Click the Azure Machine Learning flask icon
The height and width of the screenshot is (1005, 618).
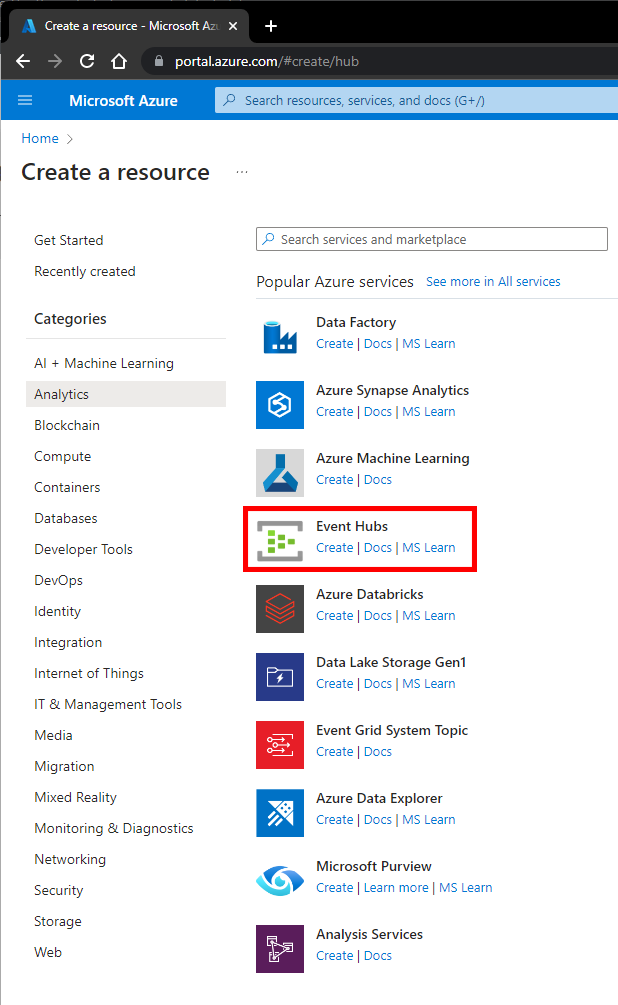coord(280,473)
